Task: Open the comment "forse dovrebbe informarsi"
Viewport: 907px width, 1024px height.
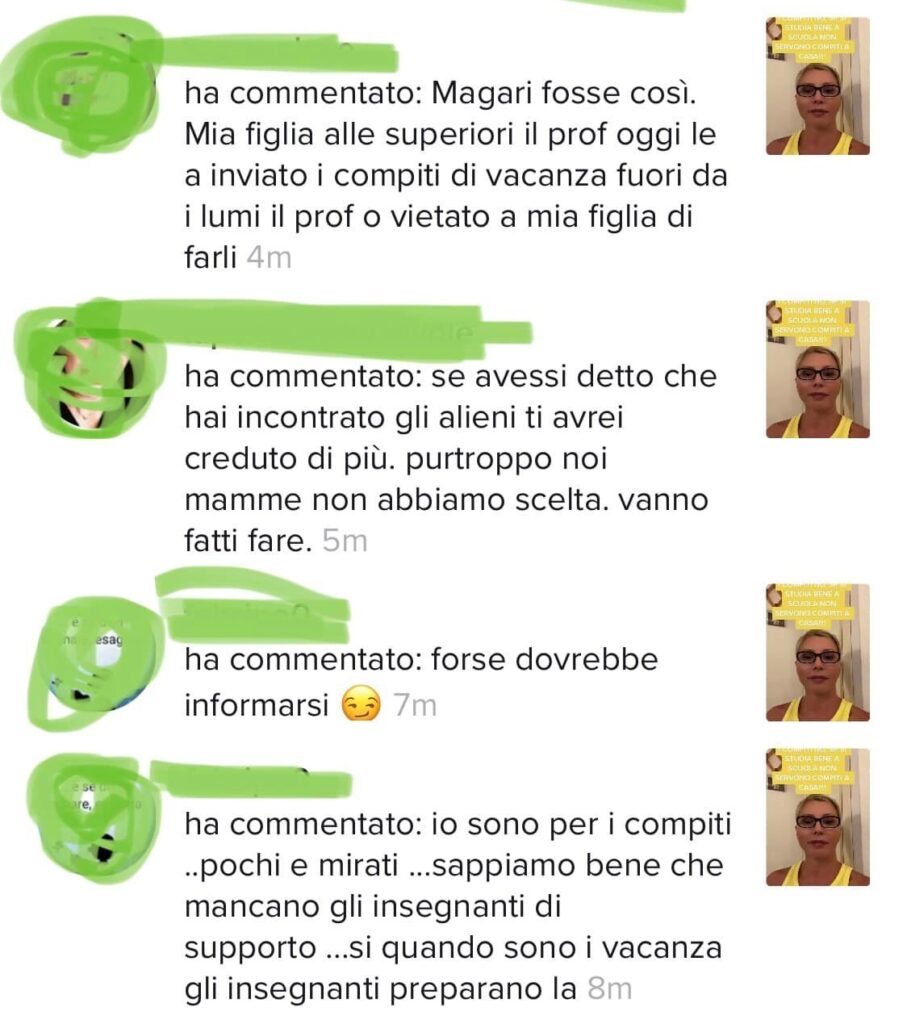Action: (x=421, y=682)
